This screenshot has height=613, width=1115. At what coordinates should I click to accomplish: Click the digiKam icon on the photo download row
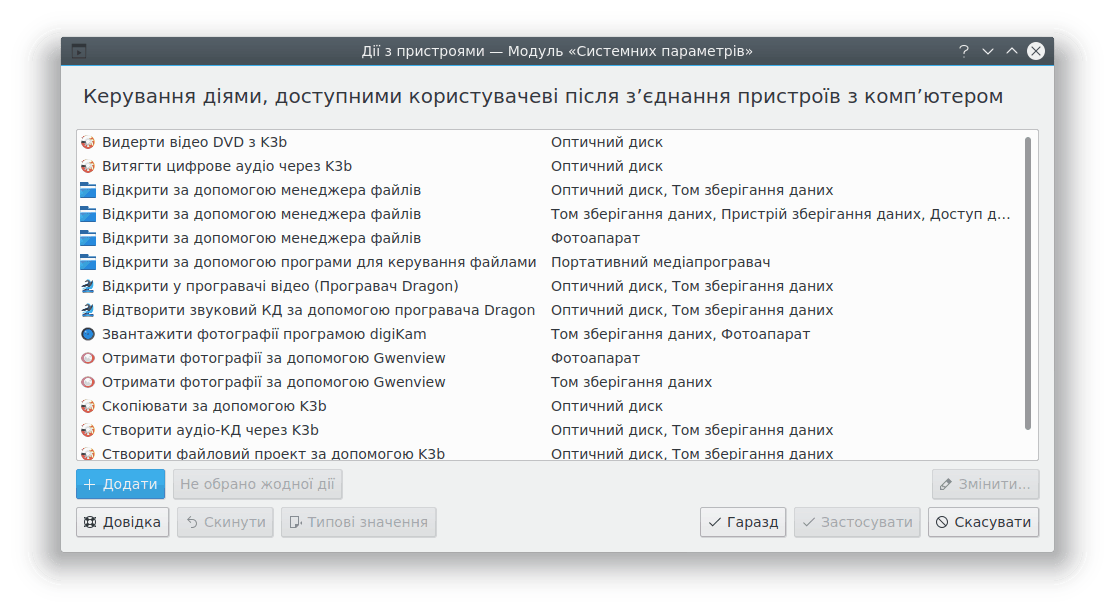[89, 334]
